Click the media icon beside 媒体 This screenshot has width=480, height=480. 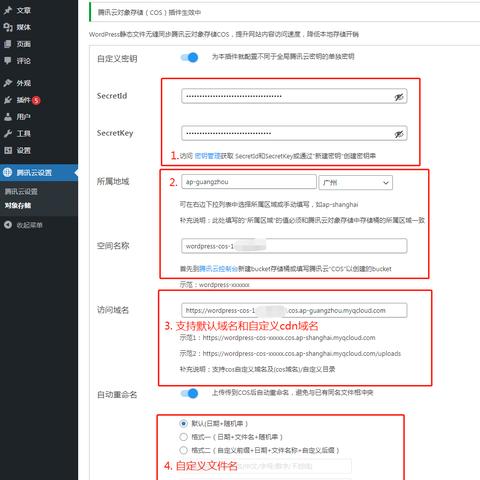pyautogui.click(x=8, y=27)
